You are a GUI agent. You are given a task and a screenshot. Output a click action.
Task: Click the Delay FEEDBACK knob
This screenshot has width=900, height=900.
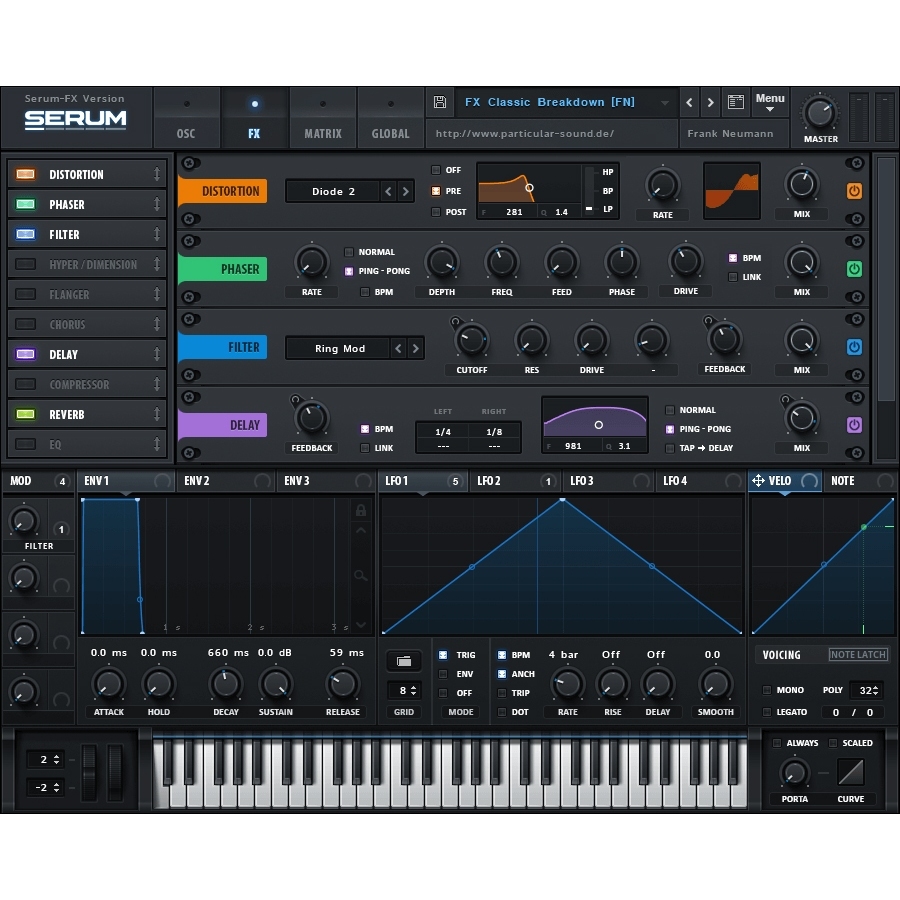pyautogui.click(x=312, y=418)
